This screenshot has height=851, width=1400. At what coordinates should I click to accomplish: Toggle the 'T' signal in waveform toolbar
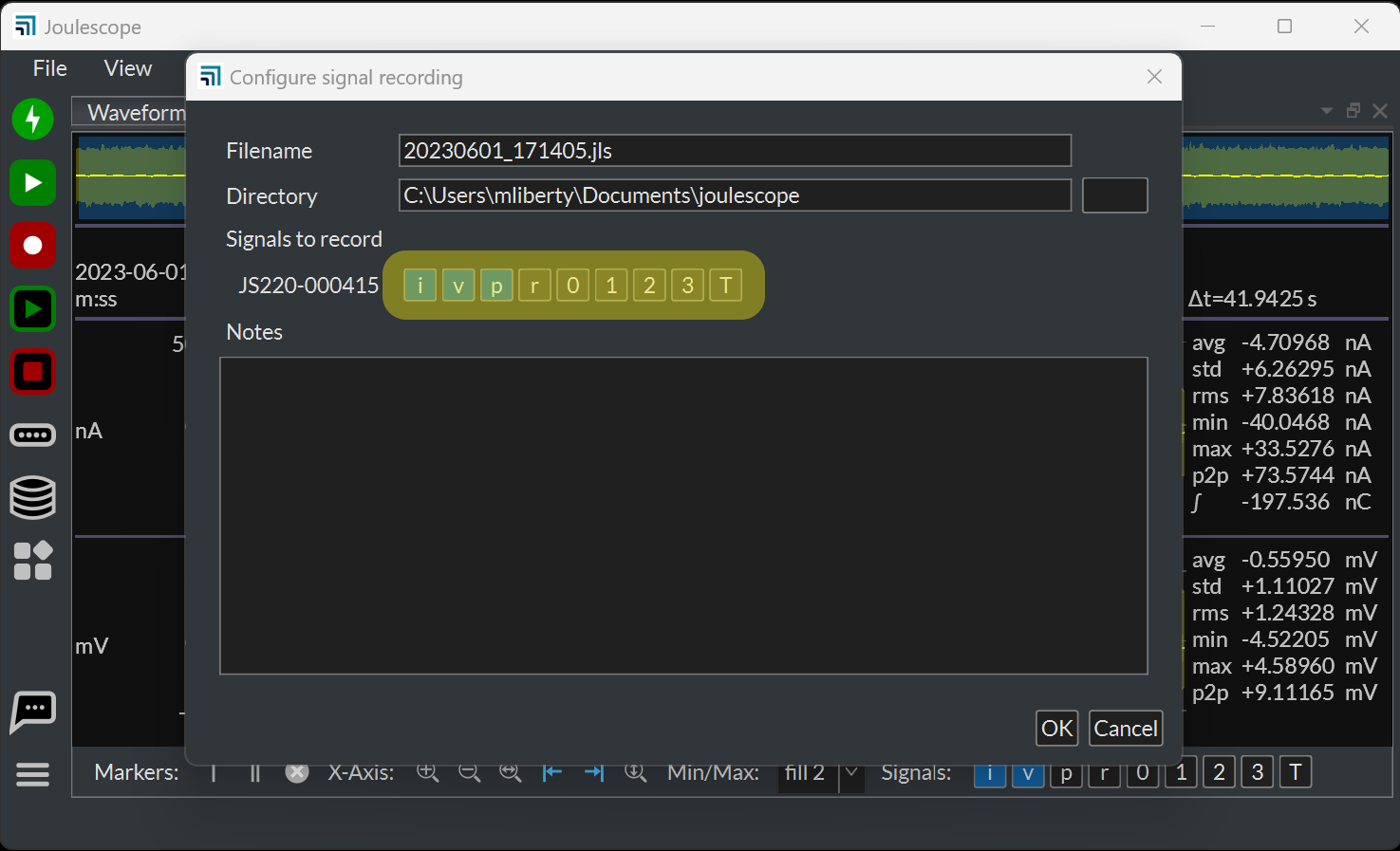1296,773
